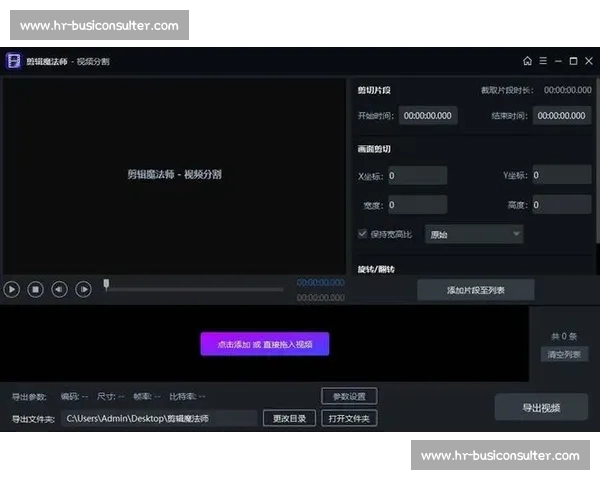This screenshot has width=600, height=480.
Task: Click the preview placeholder text 剪辑魔法师 - 视频分割
Action: [x=174, y=175]
